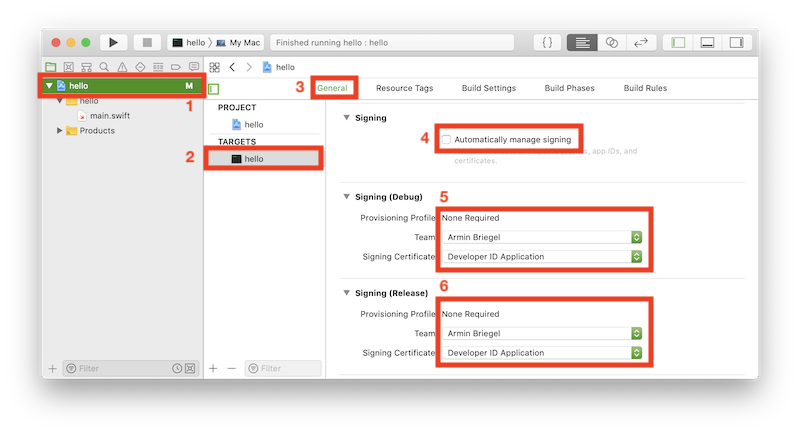This screenshot has width=800, height=434.
Task: Show the standard editor
Action: coord(582,42)
